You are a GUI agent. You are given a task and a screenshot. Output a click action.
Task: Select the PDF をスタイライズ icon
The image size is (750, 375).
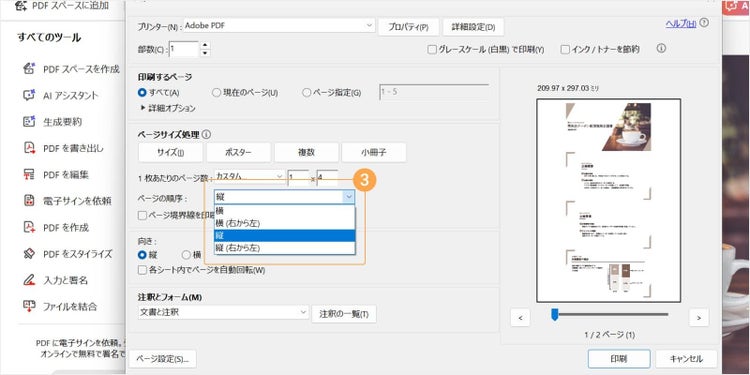pos(29,254)
